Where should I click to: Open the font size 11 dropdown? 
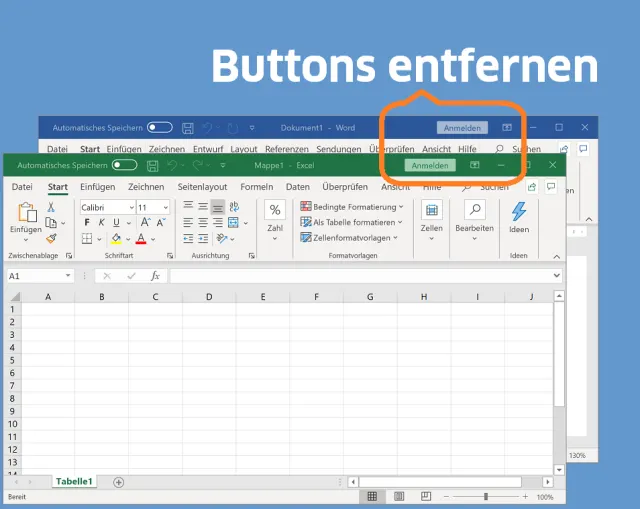click(x=165, y=207)
